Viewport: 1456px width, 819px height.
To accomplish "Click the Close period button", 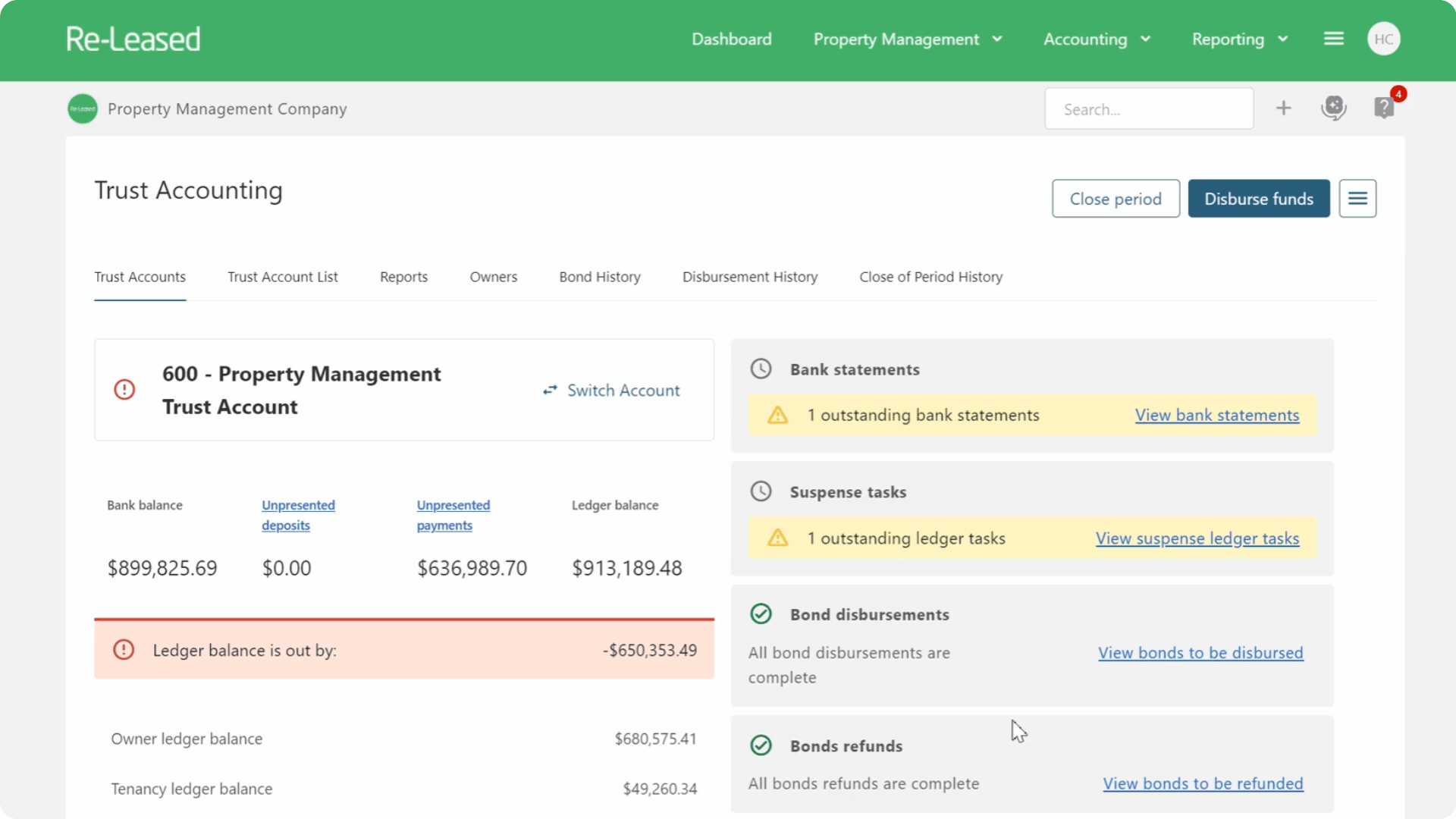I will coord(1116,199).
